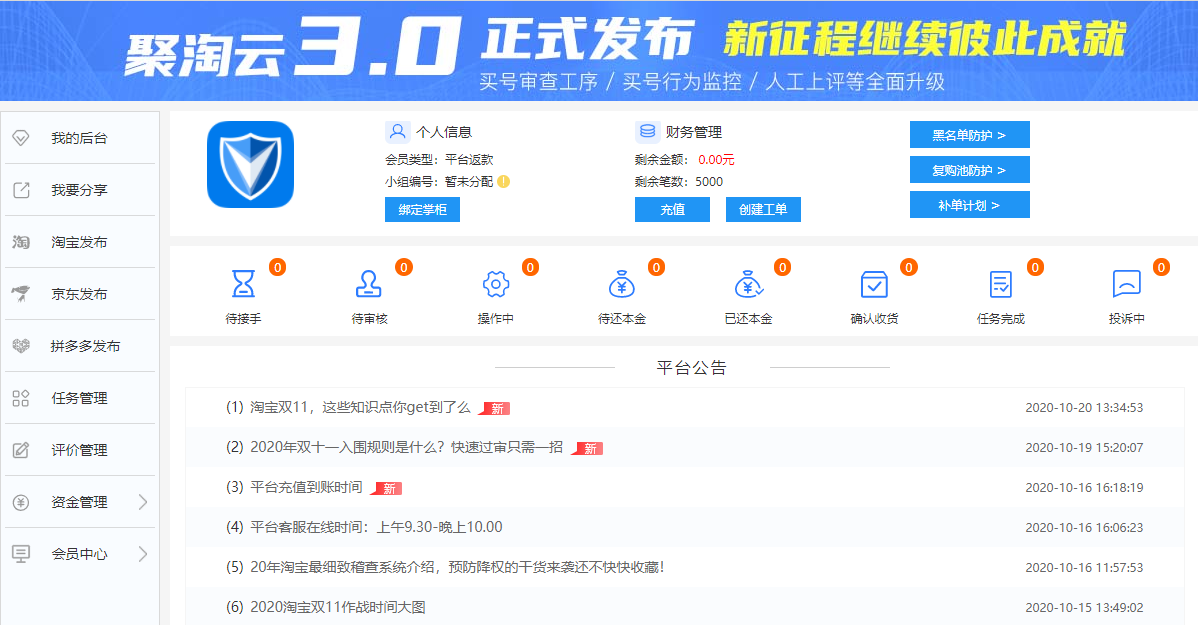Open 补单计划 > button
The width and height of the screenshot is (1198, 625).
(970, 205)
